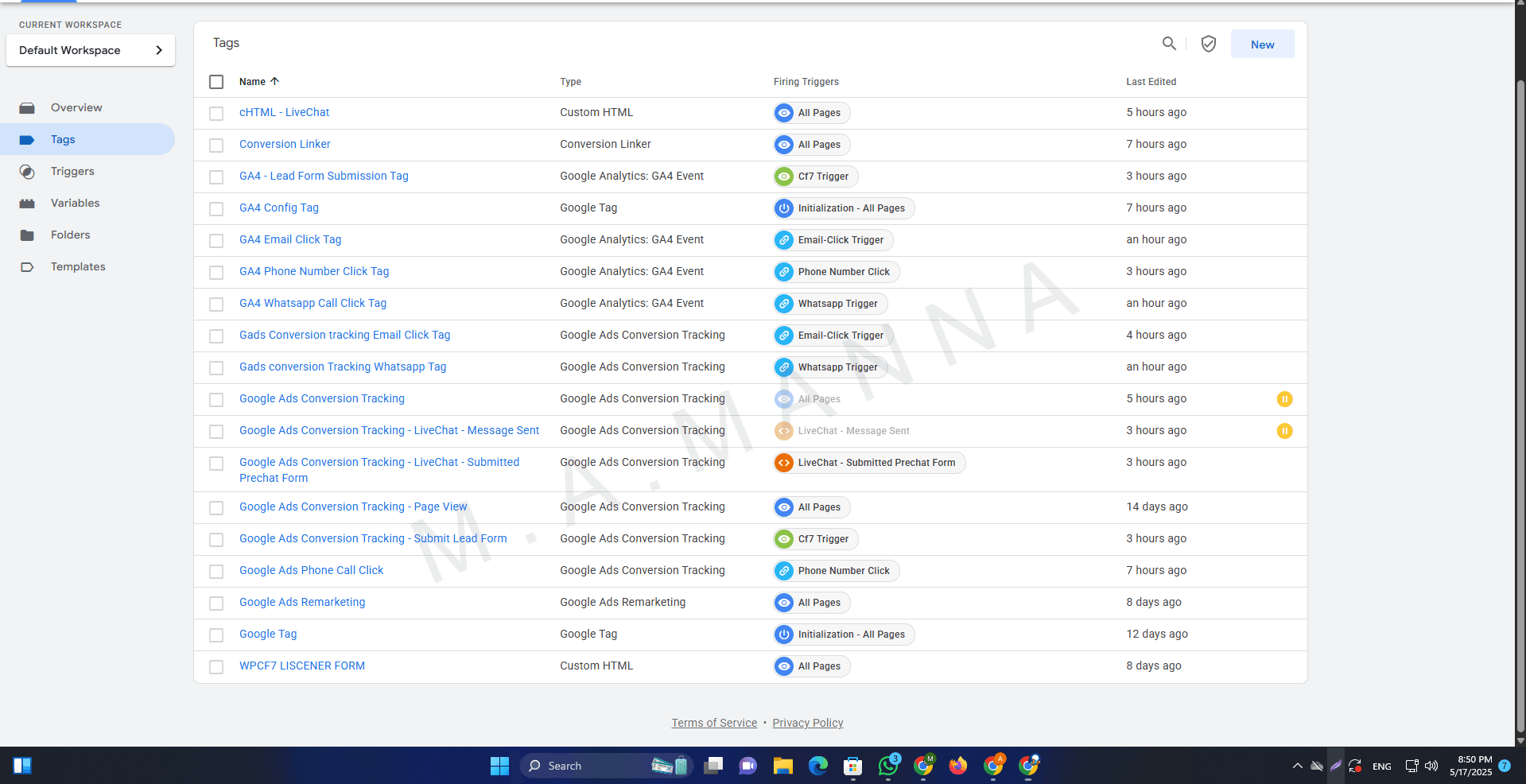This screenshot has height=784, width=1526.
Task: Click the Cf7 Trigger green eye icon for GA4 Lead Form tag
Action: click(784, 177)
